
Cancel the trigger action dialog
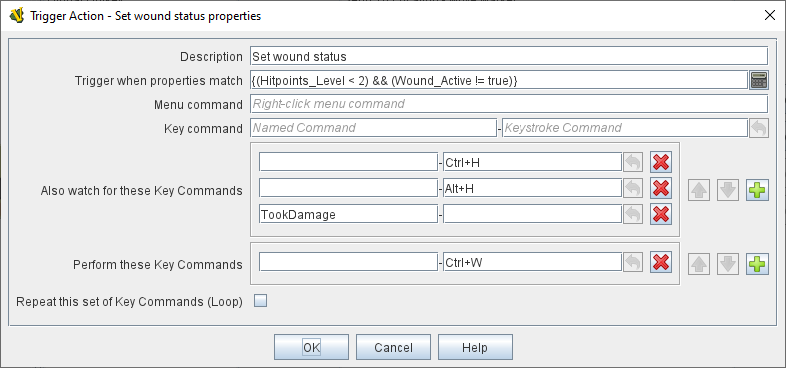point(394,347)
